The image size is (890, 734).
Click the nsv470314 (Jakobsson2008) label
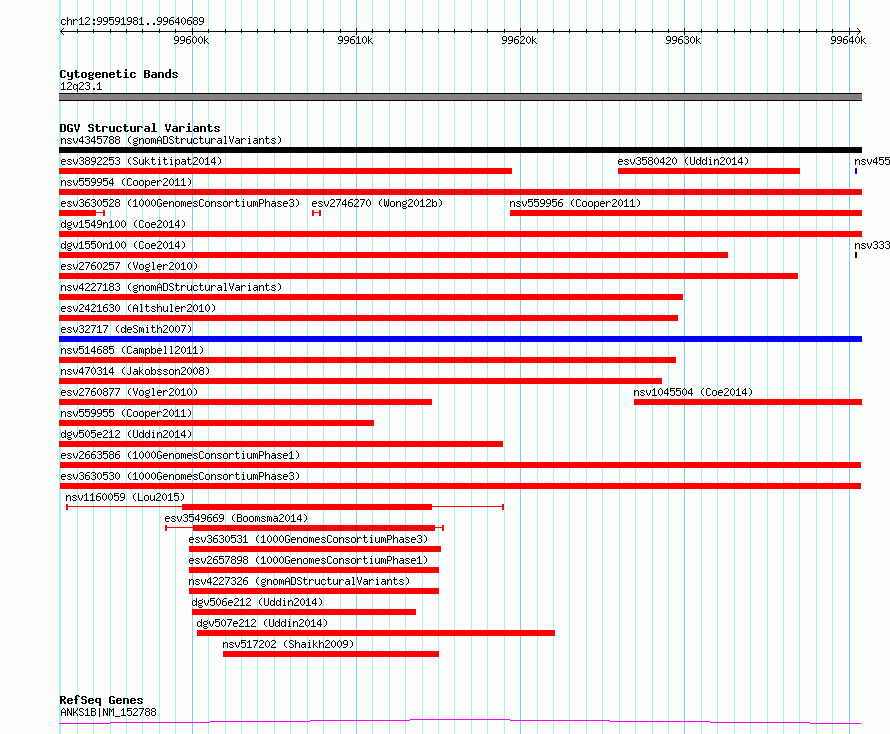(135, 371)
